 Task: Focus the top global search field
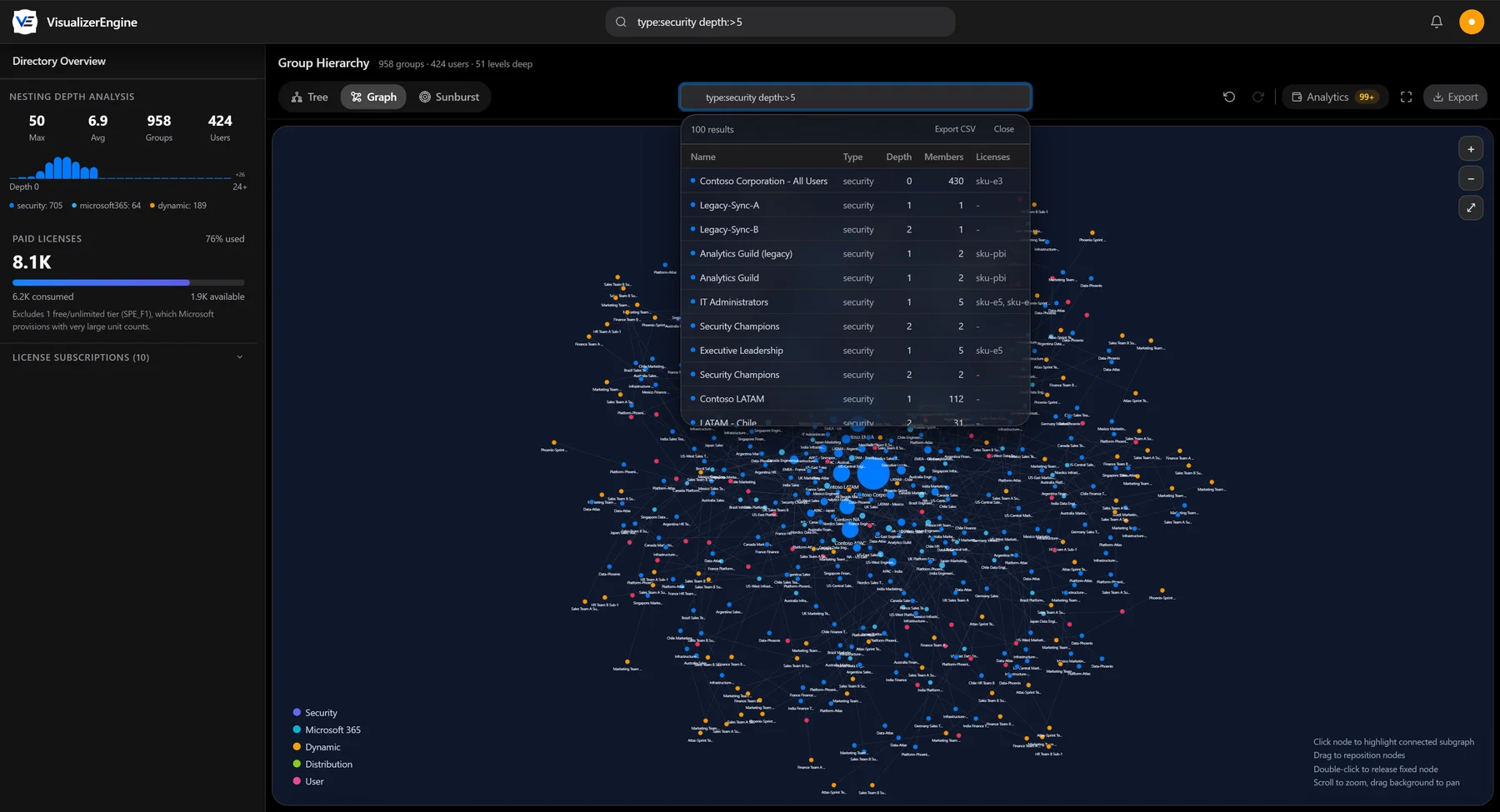click(x=780, y=22)
